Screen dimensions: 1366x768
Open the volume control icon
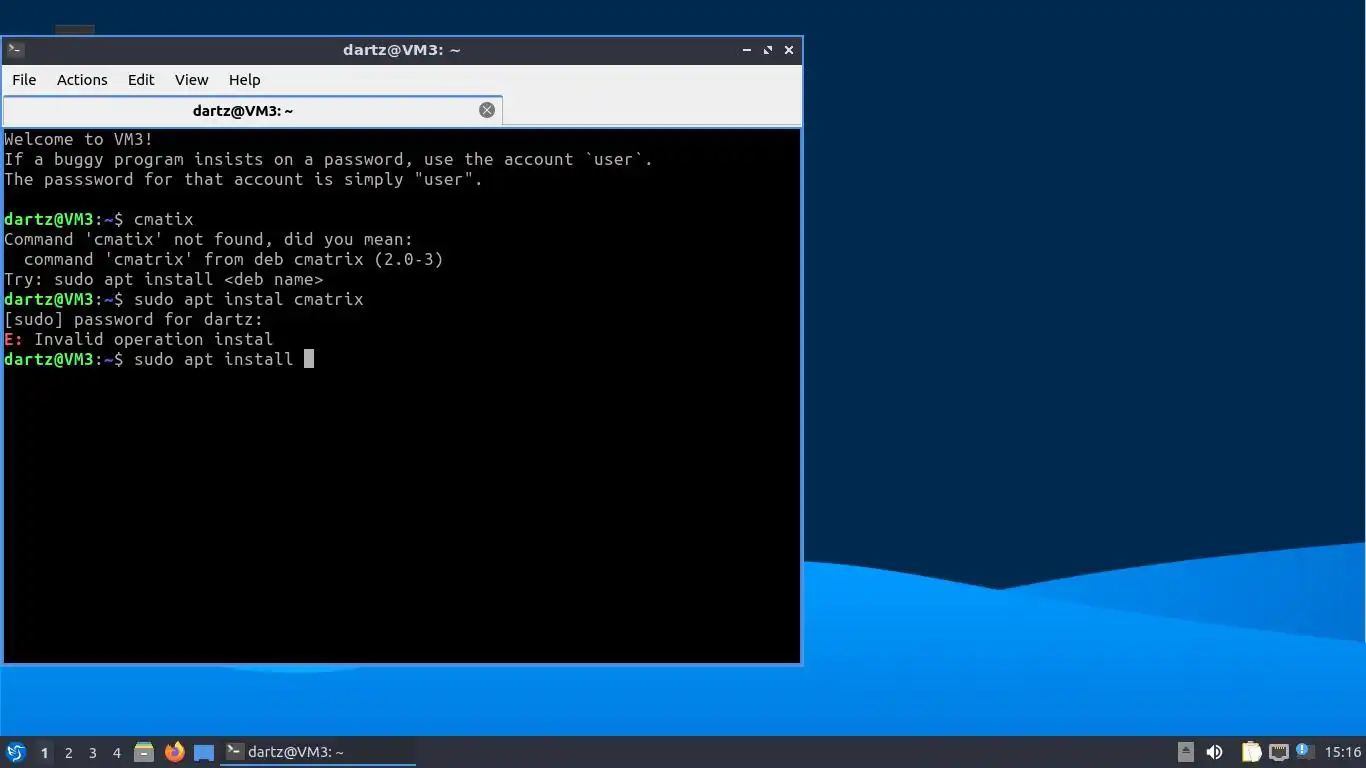pos(1214,752)
